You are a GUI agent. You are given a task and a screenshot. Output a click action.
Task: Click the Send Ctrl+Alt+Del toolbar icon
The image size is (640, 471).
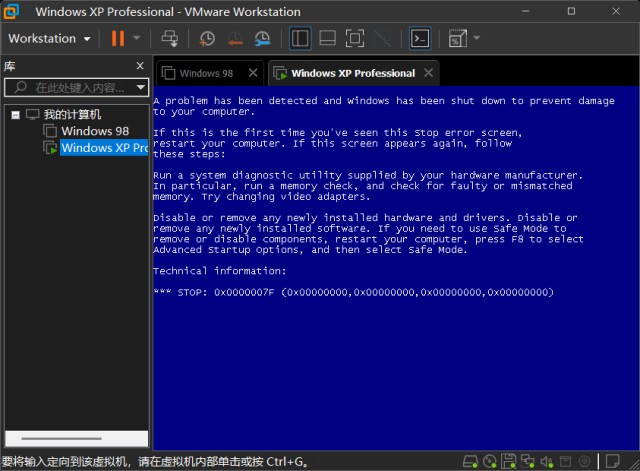tap(169, 38)
